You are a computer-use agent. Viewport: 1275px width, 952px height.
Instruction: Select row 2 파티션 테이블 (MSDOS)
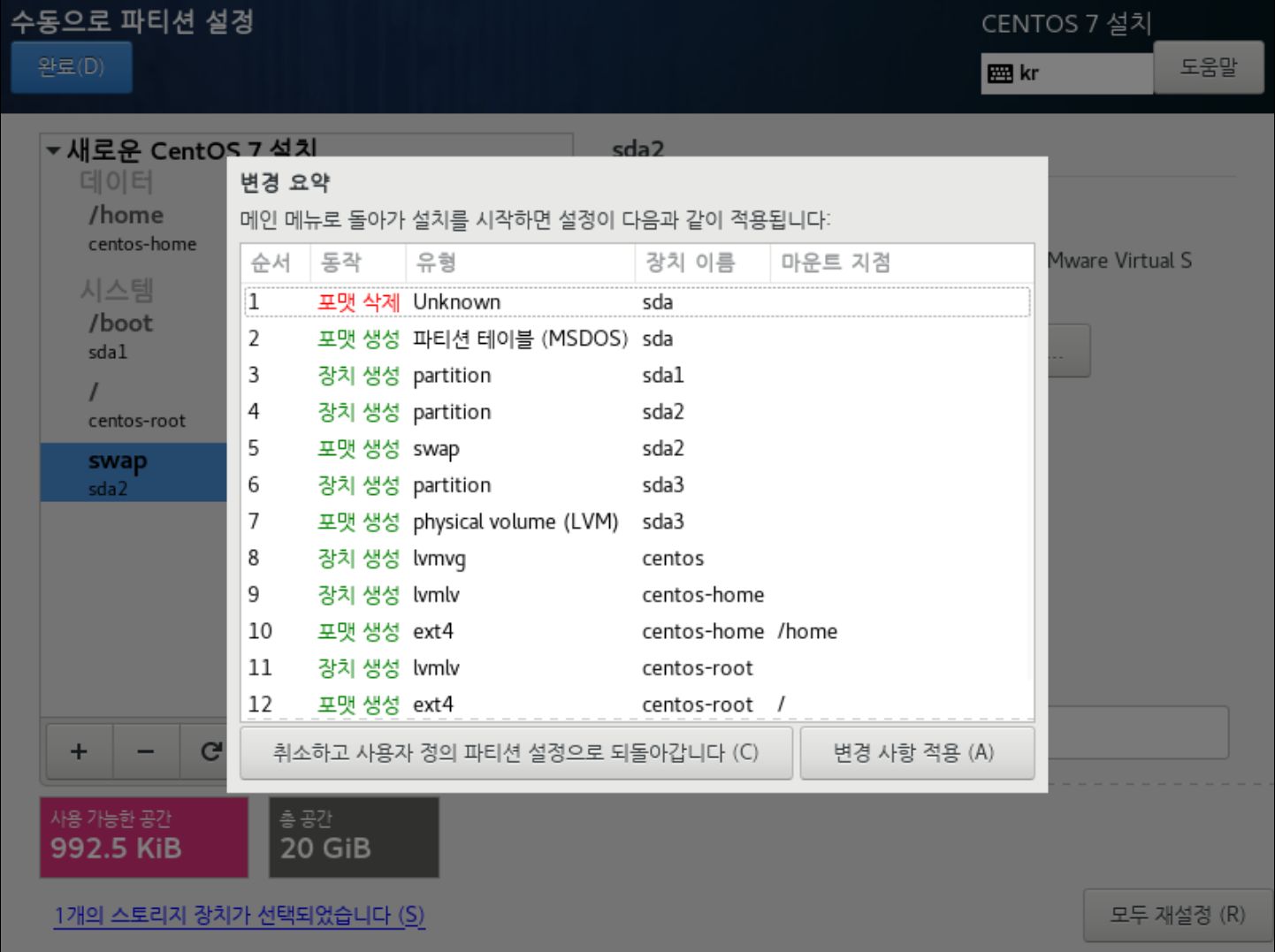[637, 339]
